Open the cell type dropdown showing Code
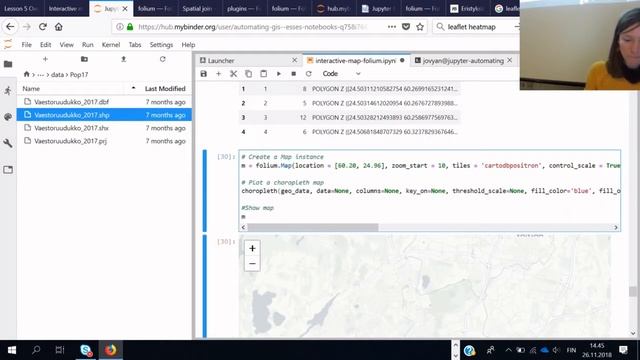The height and width of the screenshot is (360, 640). 341,74
